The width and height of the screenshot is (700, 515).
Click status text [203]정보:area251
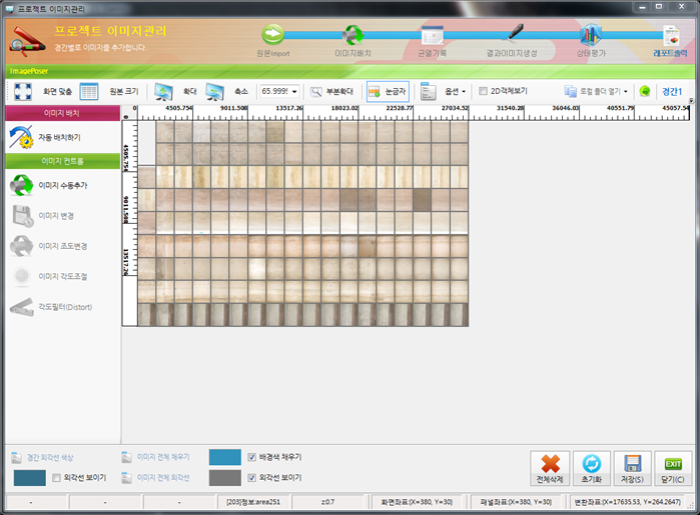coord(253,502)
